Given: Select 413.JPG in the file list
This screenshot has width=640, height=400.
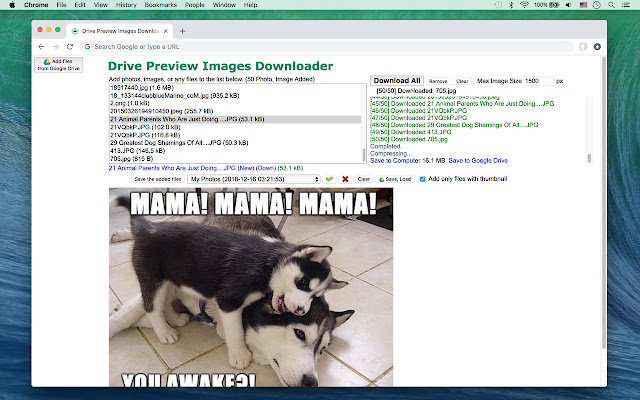Looking at the screenshot, I should pyautogui.click(x=236, y=151).
